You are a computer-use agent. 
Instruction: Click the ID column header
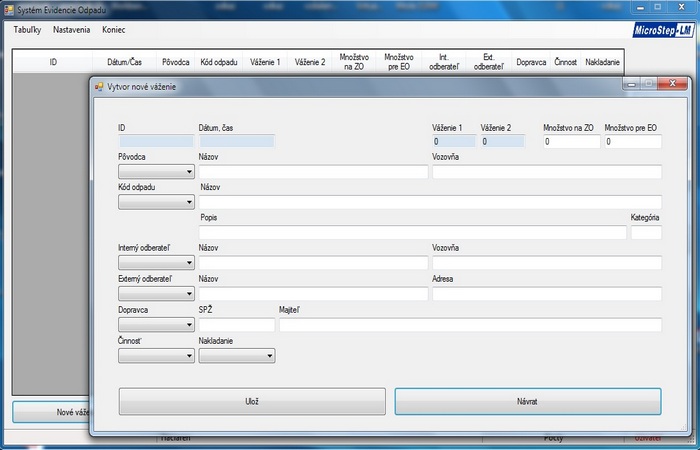click(53, 62)
